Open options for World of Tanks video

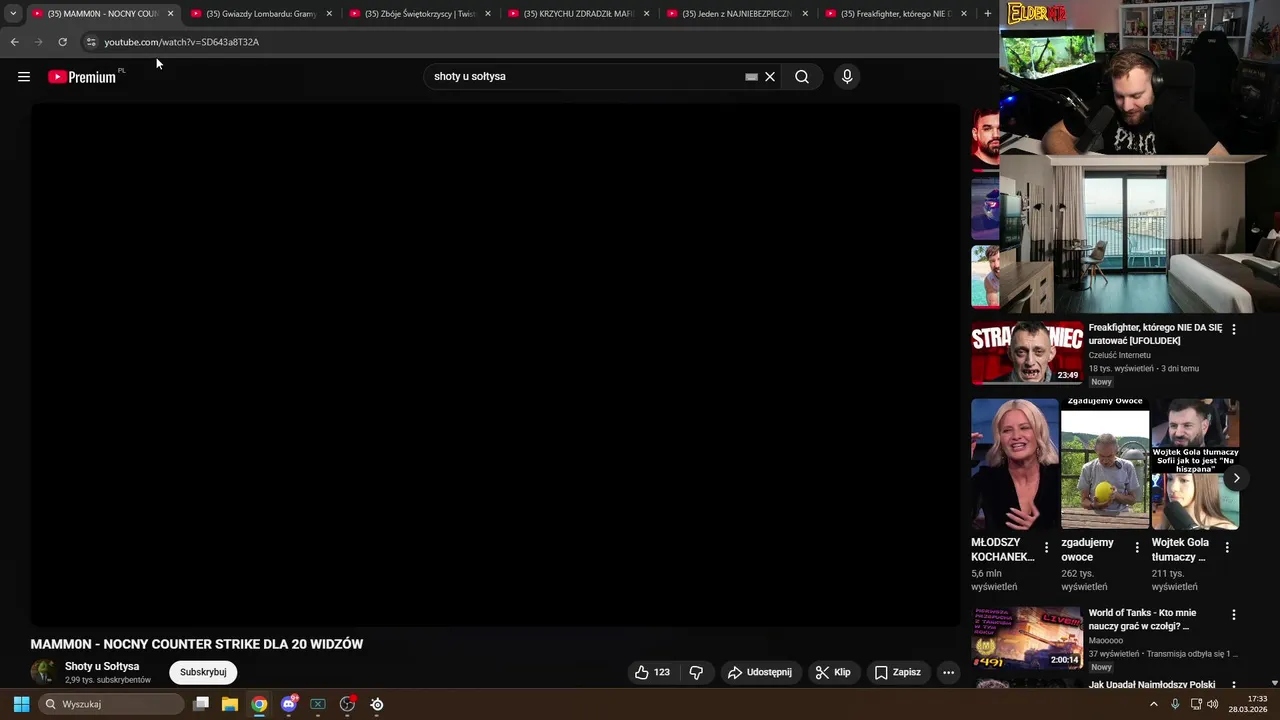pos(1233,615)
